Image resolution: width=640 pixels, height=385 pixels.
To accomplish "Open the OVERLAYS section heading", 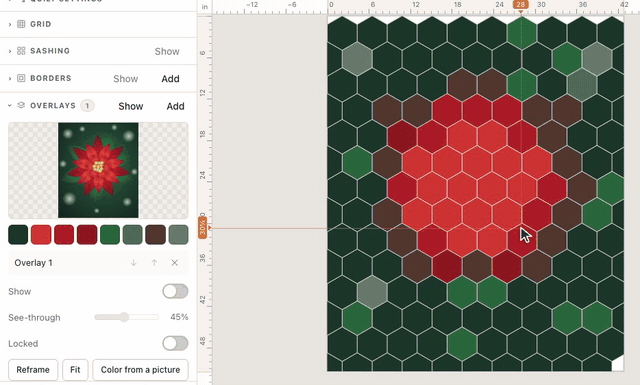I will [x=53, y=105].
